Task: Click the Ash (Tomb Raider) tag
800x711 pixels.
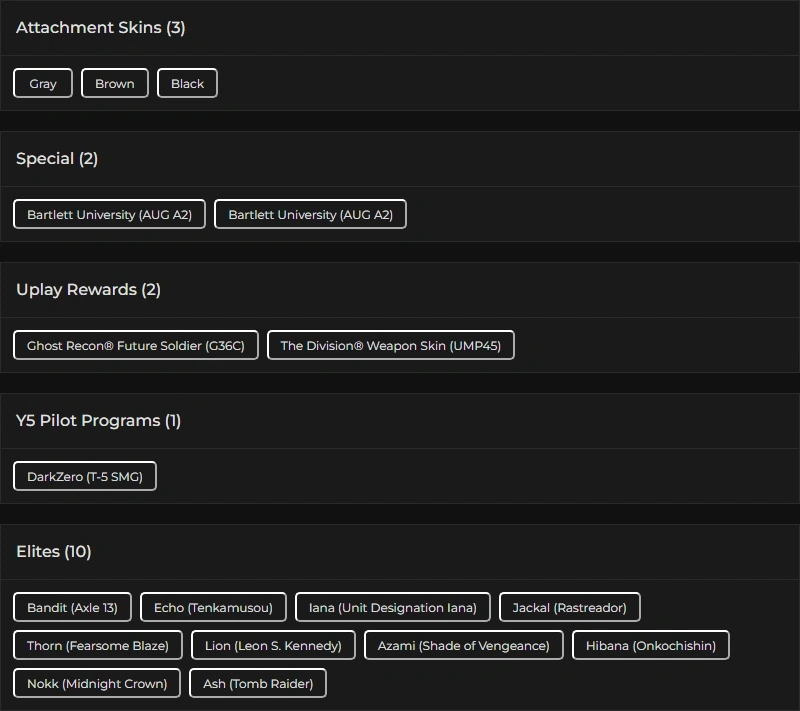Action: point(258,683)
